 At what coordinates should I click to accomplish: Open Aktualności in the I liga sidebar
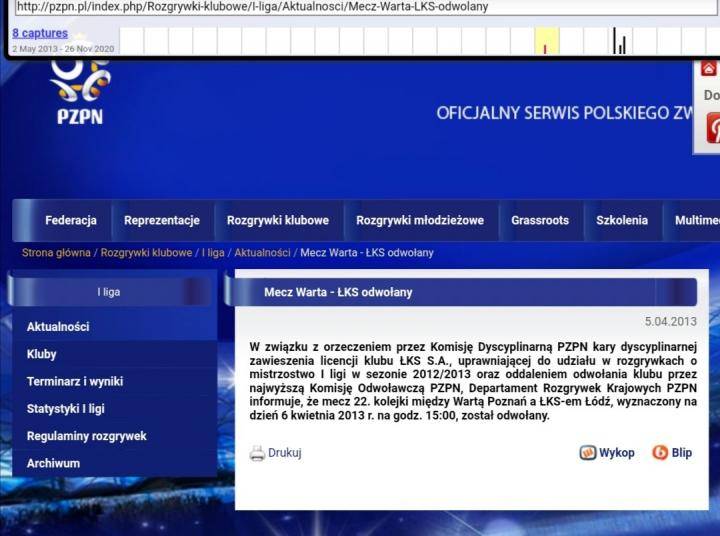58,327
